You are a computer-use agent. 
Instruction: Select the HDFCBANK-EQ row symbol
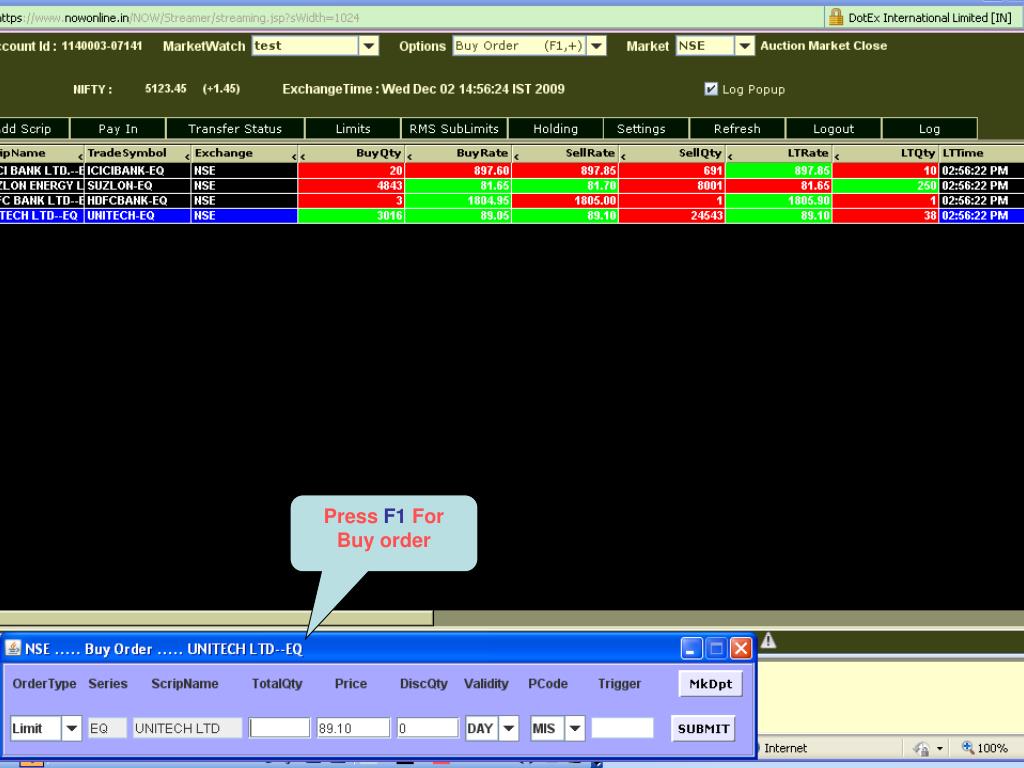click(137, 200)
